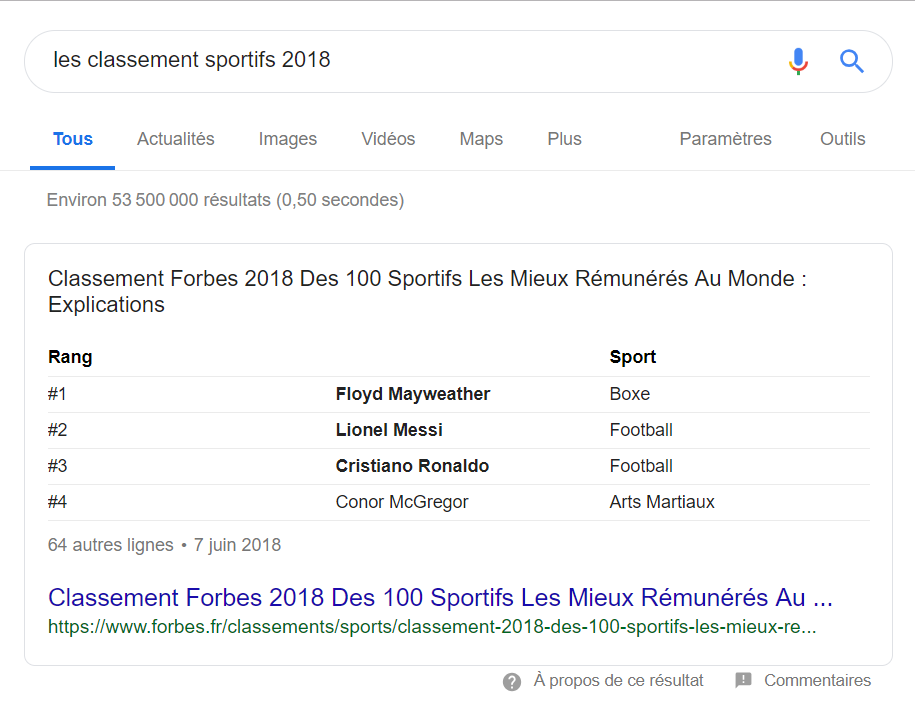Image resolution: width=915 pixels, height=707 pixels.
Task: Click the Football cell in Lionel Messi's row
Action: pos(641,430)
